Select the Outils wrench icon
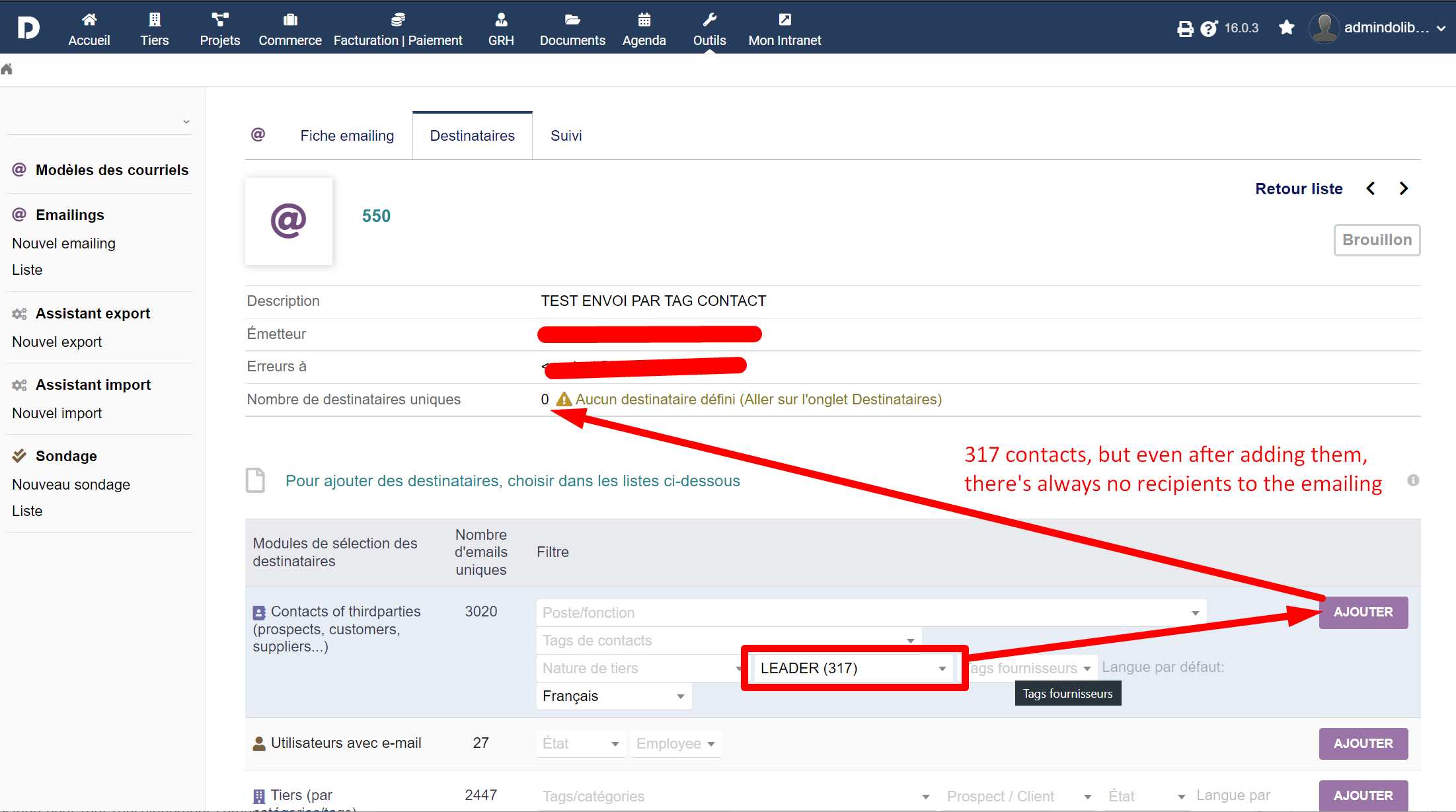The height and width of the screenshot is (812, 1456). point(709,19)
